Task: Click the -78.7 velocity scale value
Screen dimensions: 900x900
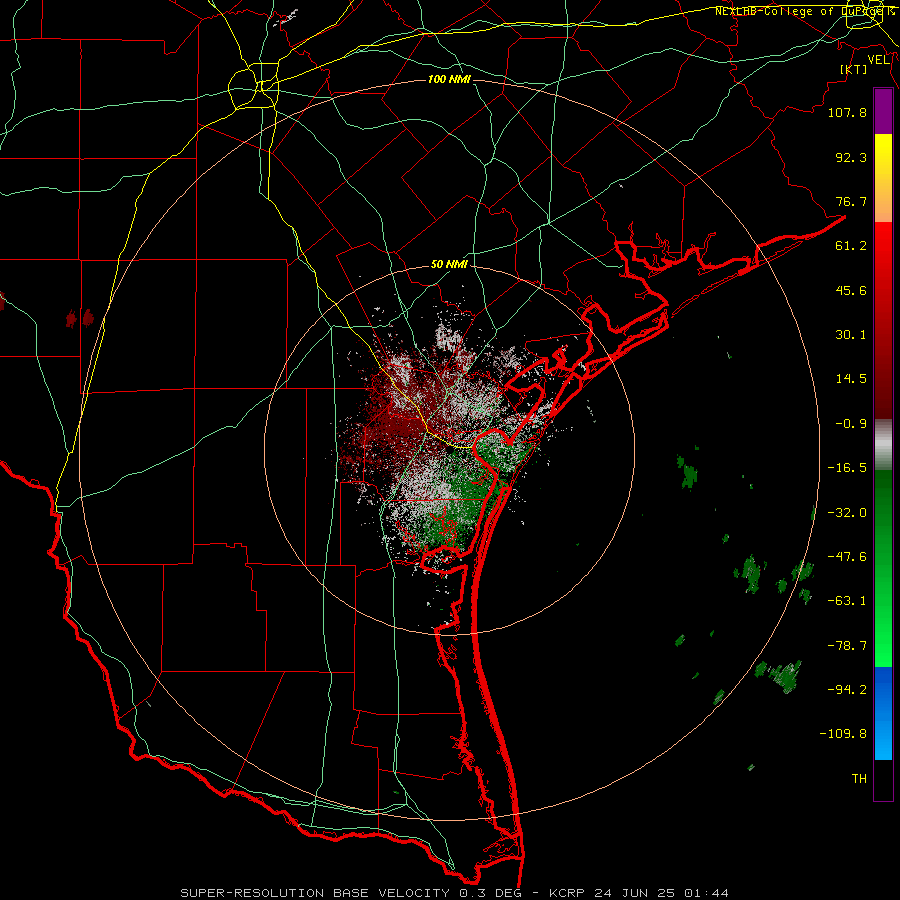Action: click(x=847, y=646)
